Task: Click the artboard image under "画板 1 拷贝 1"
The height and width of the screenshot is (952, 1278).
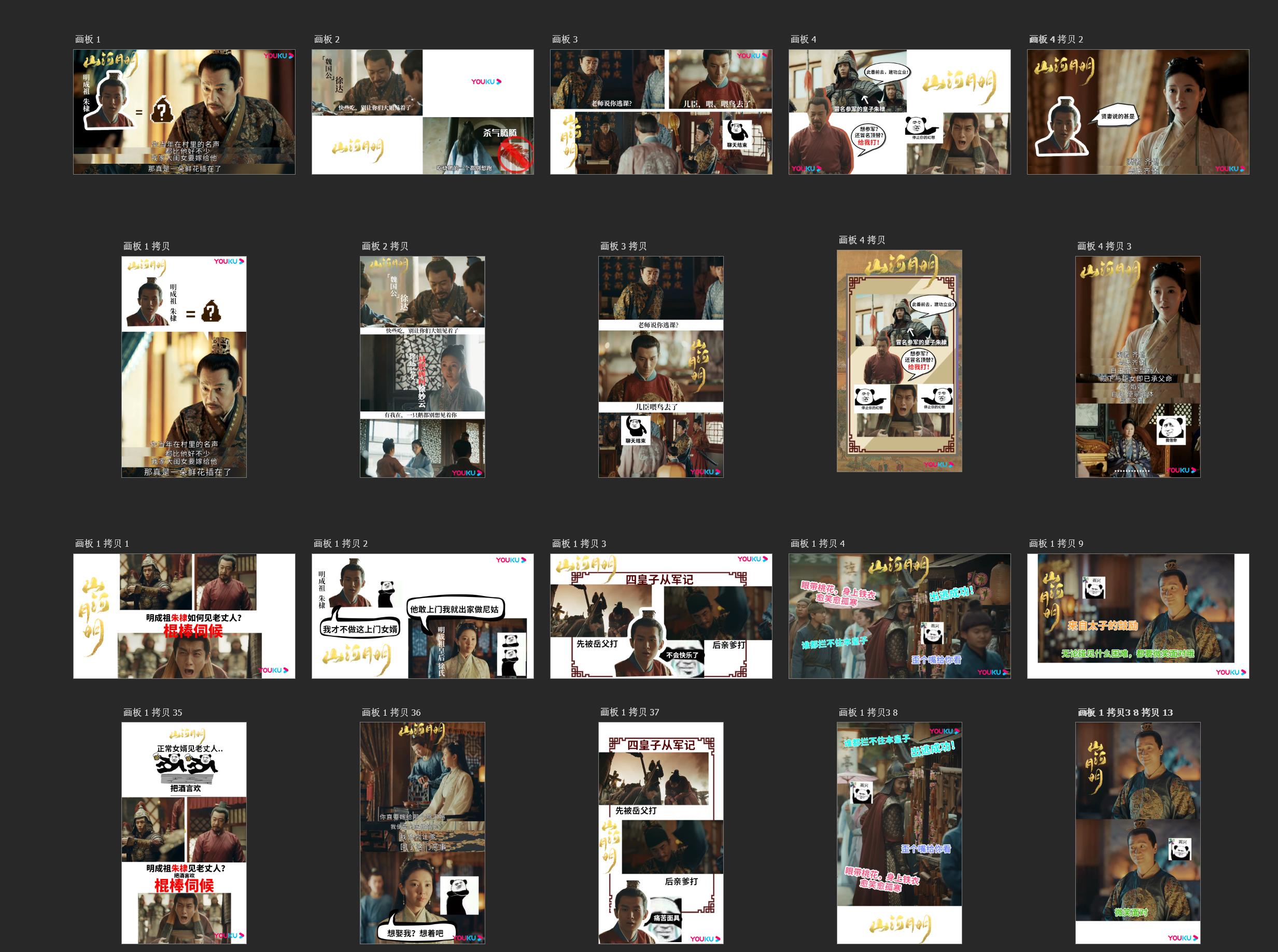Action: (x=185, y=616)
